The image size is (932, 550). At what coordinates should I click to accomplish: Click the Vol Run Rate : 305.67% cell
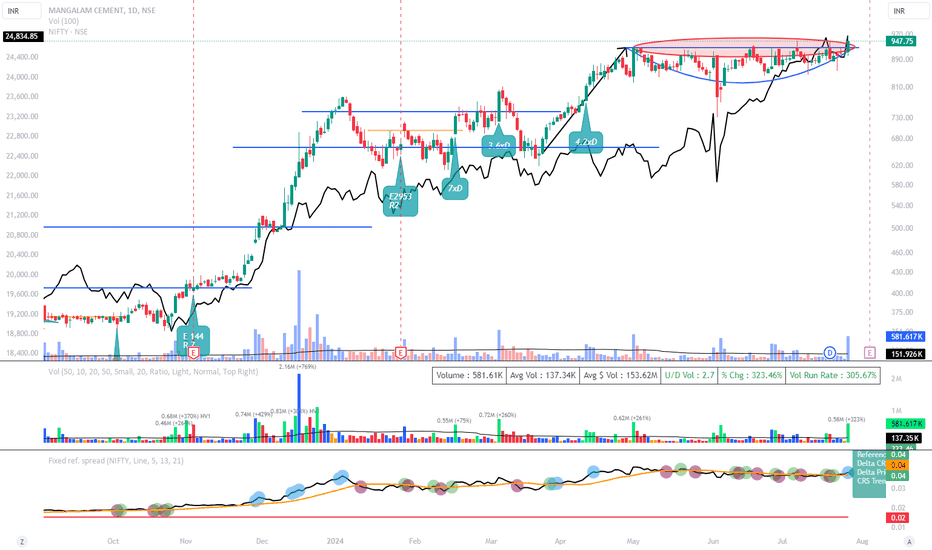point(833,376)
